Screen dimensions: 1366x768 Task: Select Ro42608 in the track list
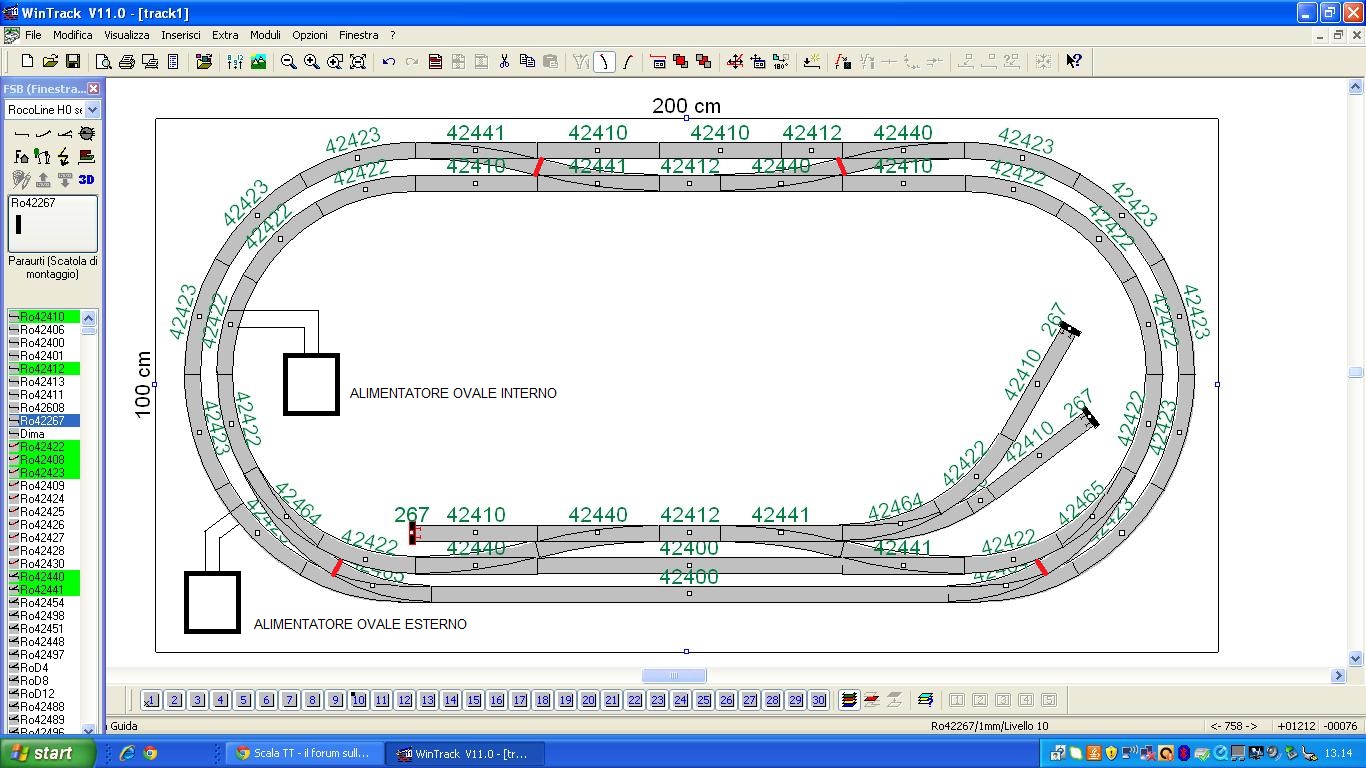point(44,408)
